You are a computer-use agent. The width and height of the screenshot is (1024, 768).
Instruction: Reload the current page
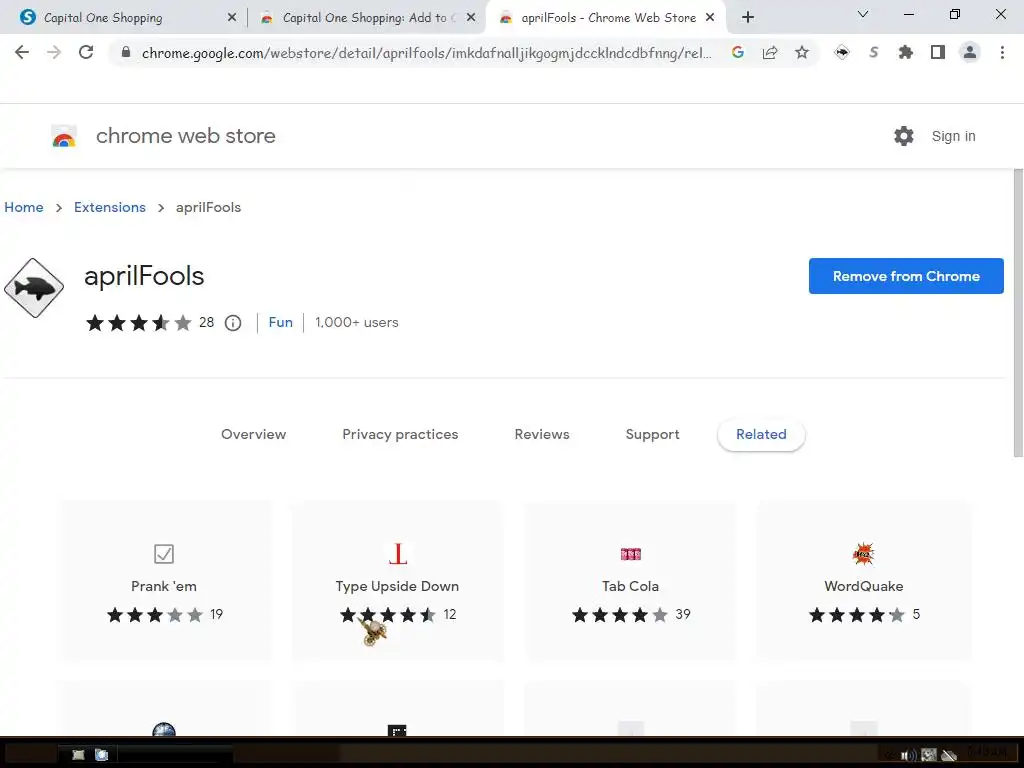(x=86, y=52)
